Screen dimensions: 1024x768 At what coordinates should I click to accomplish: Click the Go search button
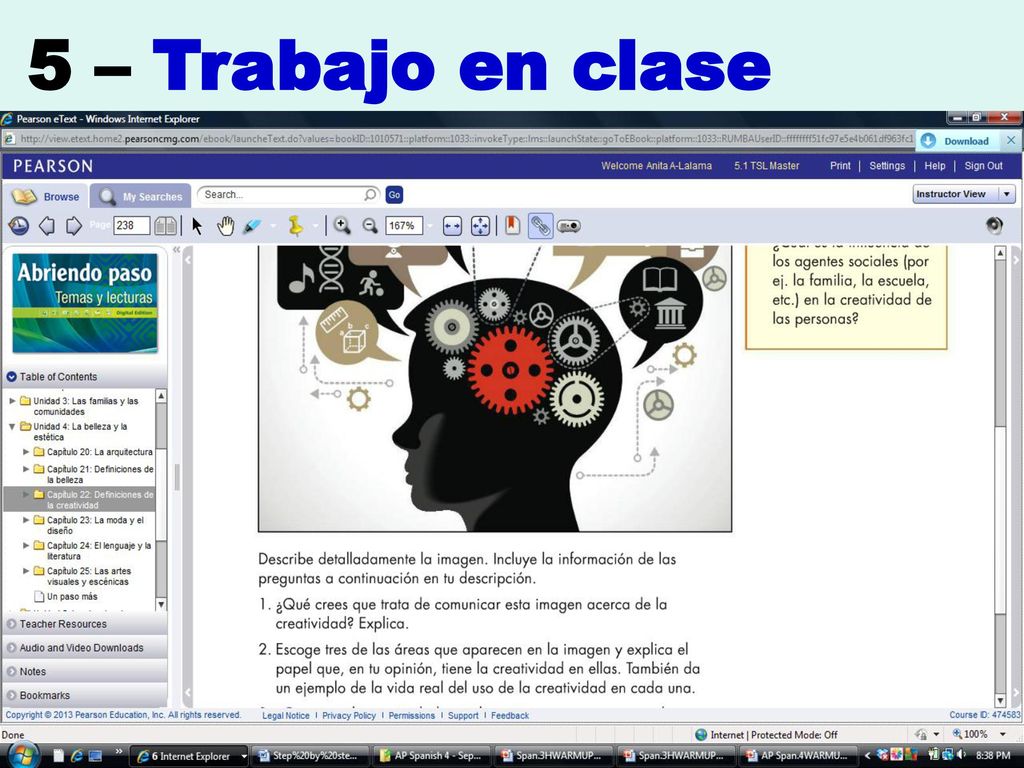394,195
